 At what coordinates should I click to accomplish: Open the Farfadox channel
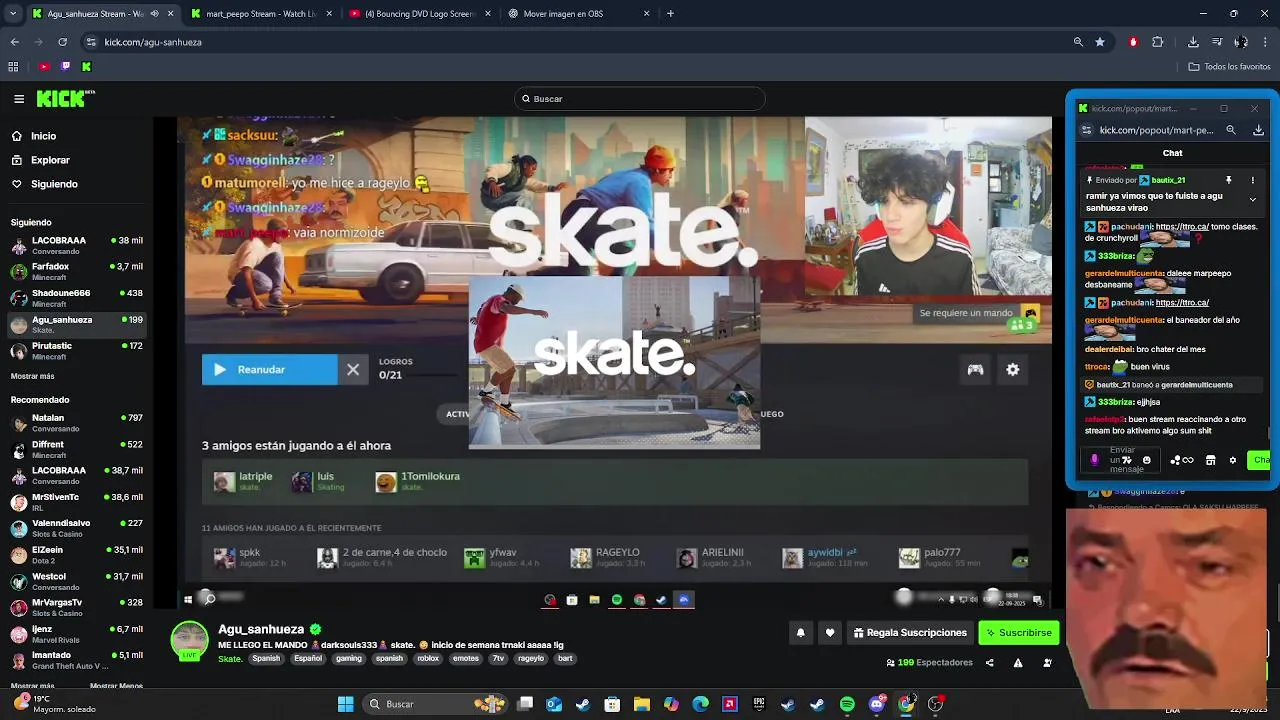tap(76, 271)
